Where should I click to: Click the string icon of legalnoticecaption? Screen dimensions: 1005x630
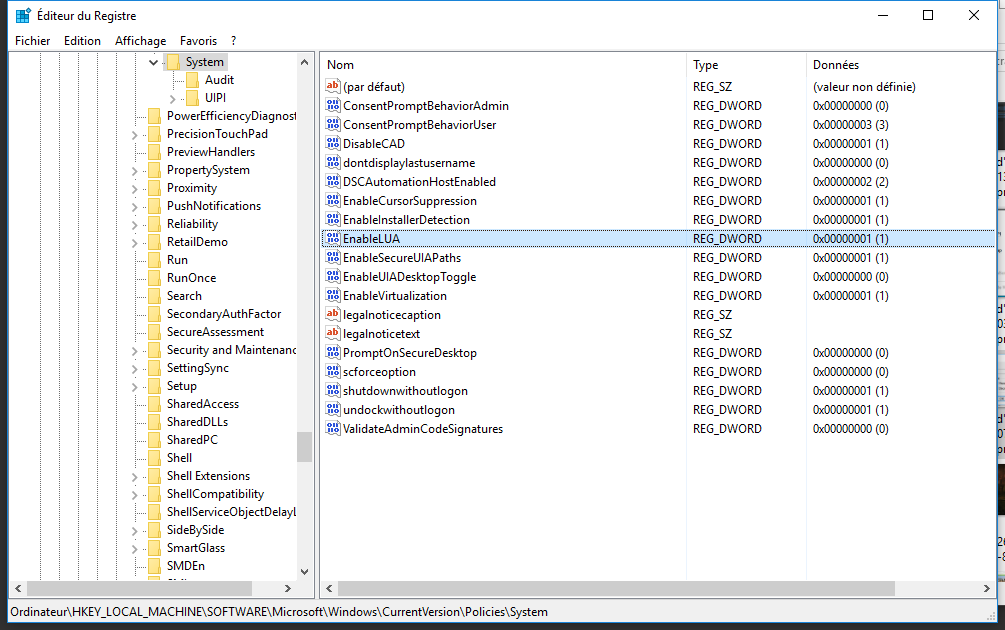click(333, 315)
